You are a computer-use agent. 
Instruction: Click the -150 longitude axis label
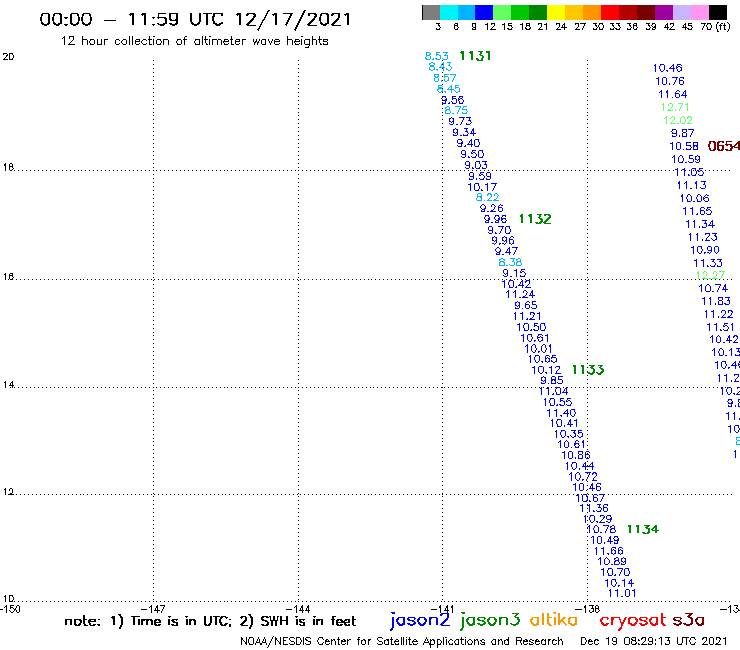(10, 609)
